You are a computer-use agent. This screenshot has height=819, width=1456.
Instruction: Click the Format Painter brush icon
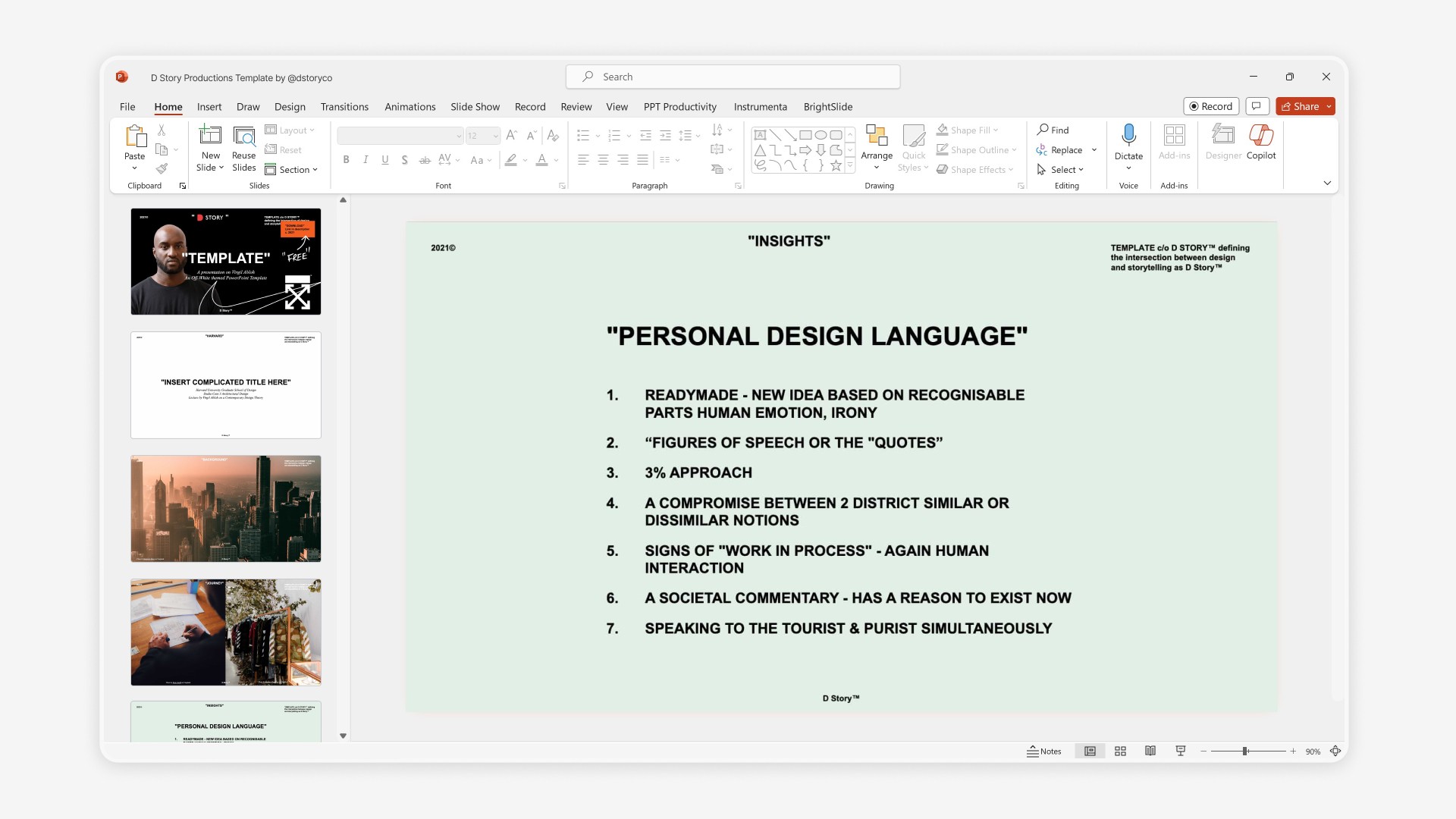tap(162, 169)
